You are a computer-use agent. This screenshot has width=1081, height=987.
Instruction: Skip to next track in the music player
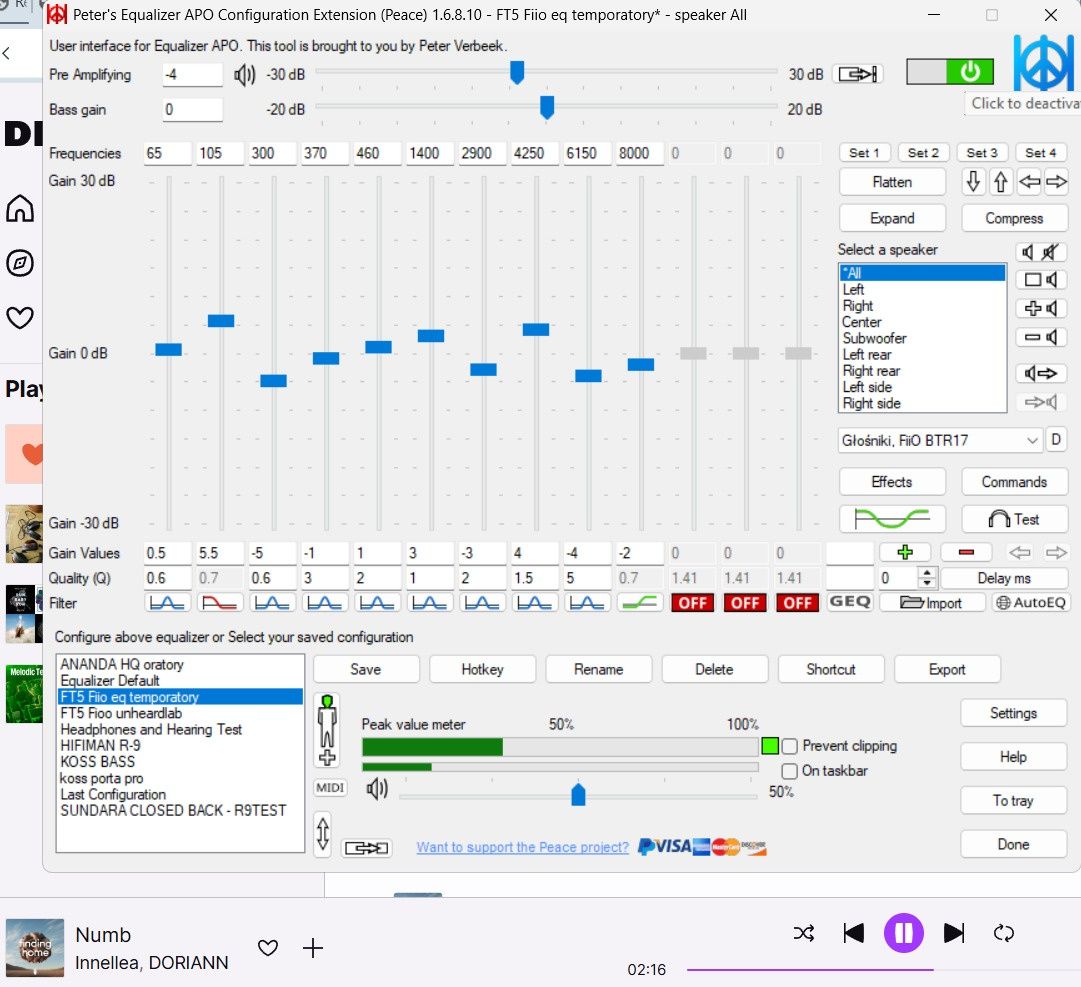[954, 933]
